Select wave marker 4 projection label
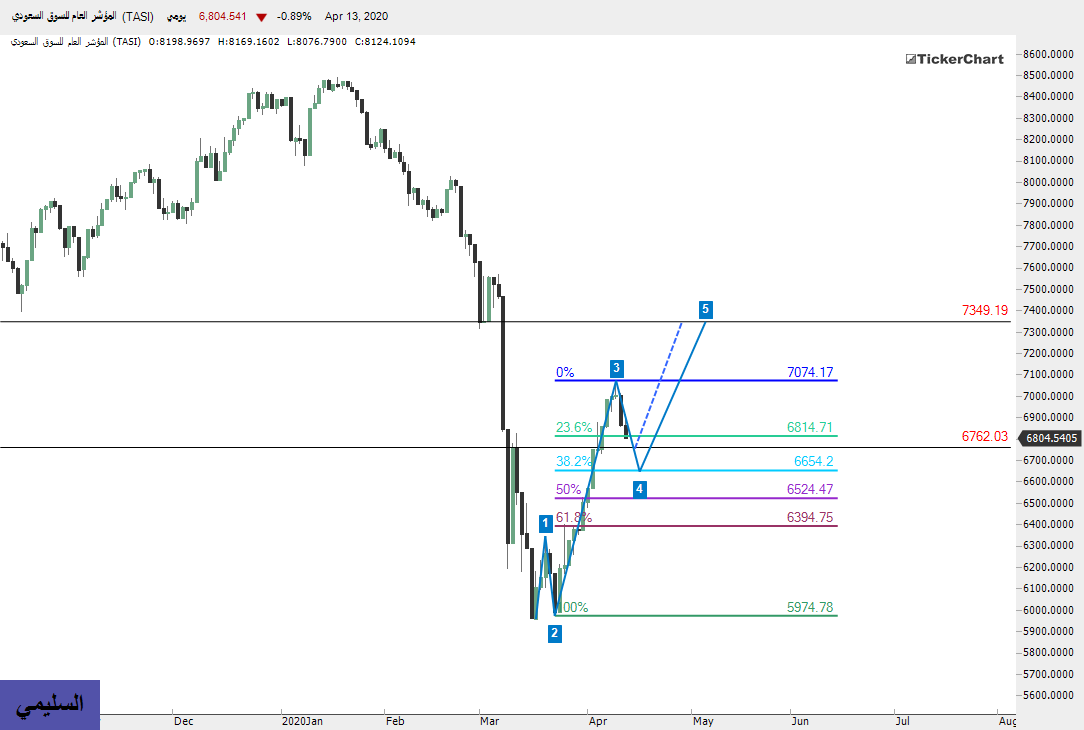Viewport: 1084px width, 730px height. (639, 489)
